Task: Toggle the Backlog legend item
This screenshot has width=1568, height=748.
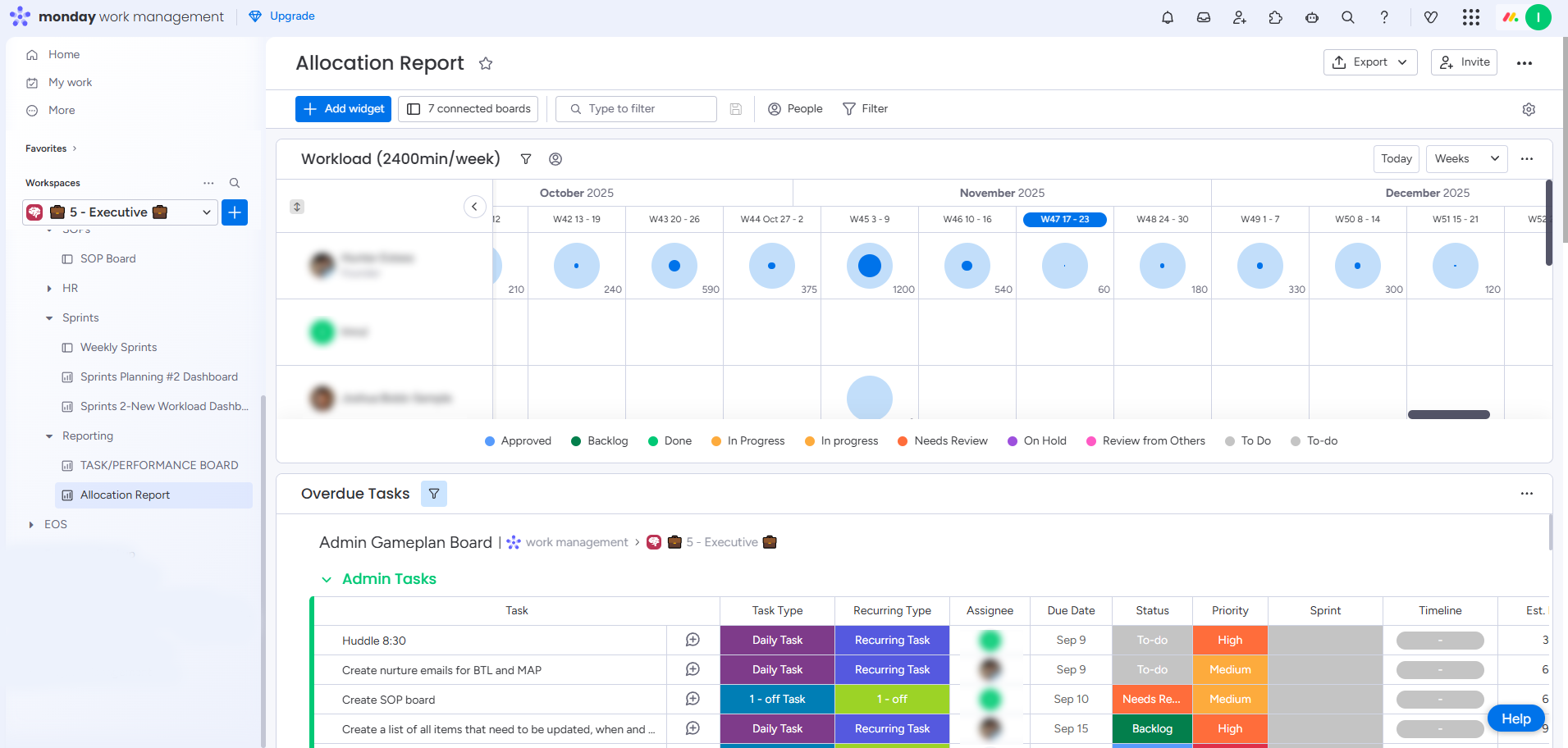Action: (599, 441)
